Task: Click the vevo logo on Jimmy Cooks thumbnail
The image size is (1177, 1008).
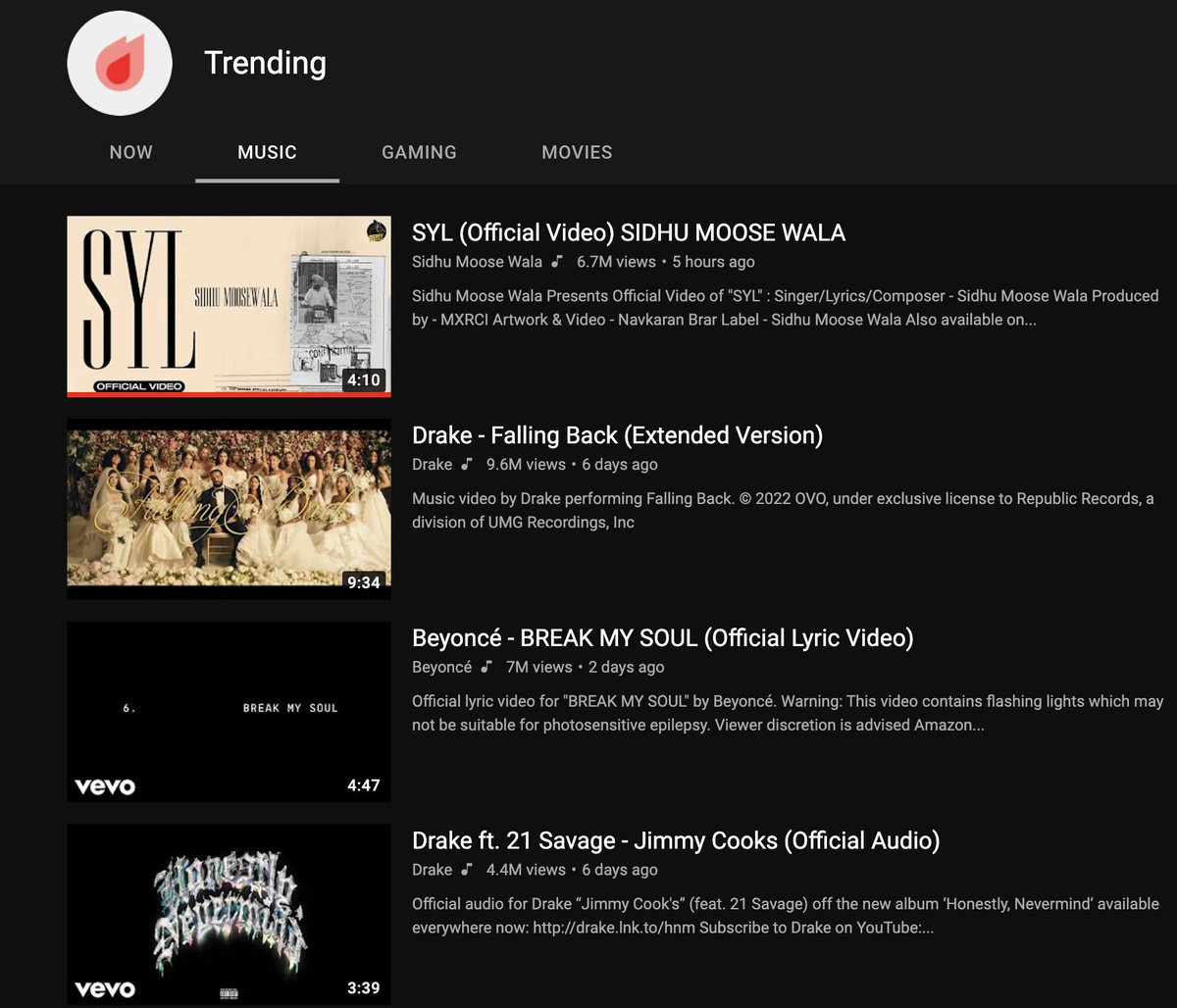Action: (x=105, y=989)
